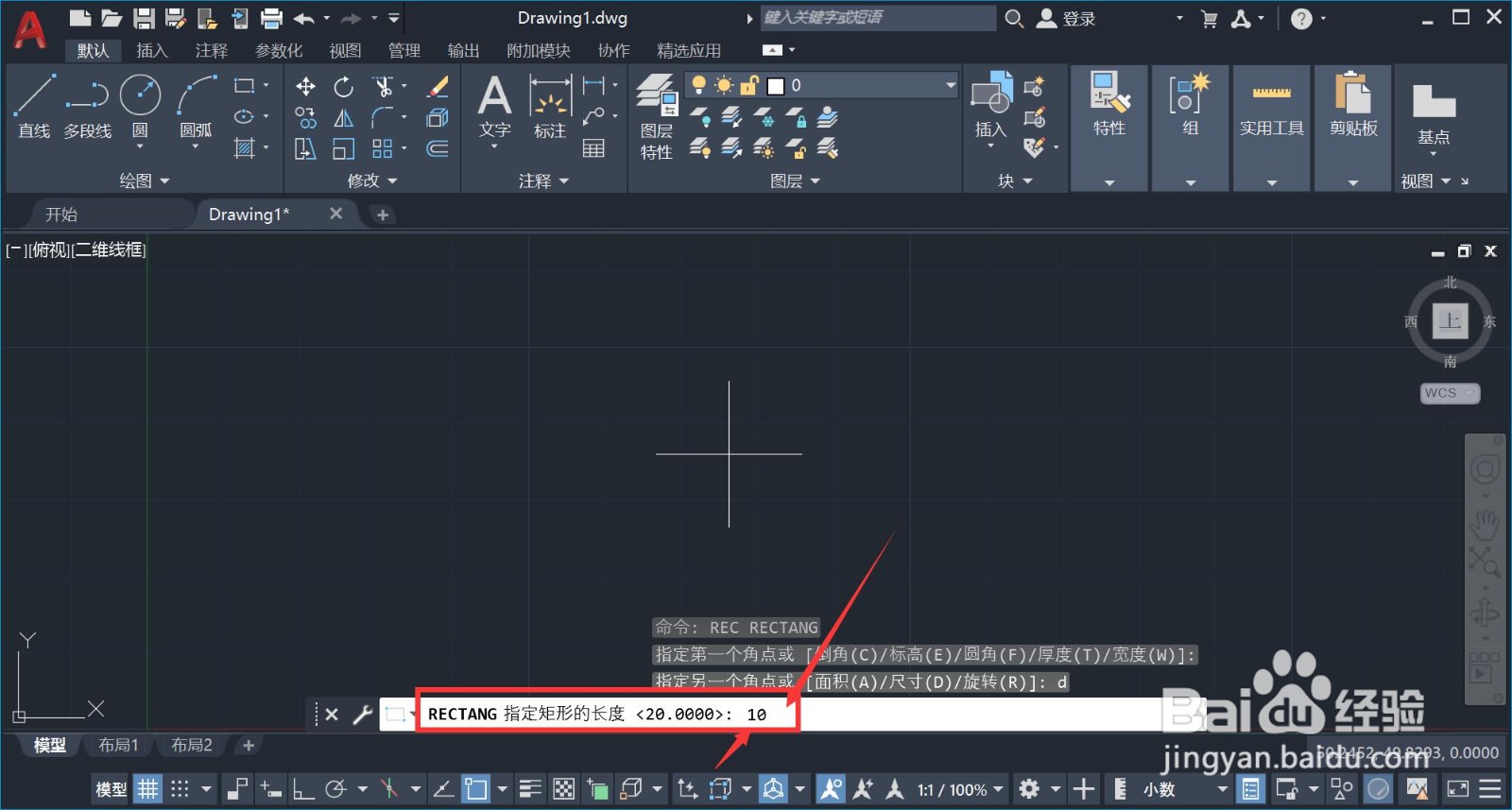Click the Save icon in quick access toolbar
This screenshot has width=1512, height=810.
coord(144,18)
